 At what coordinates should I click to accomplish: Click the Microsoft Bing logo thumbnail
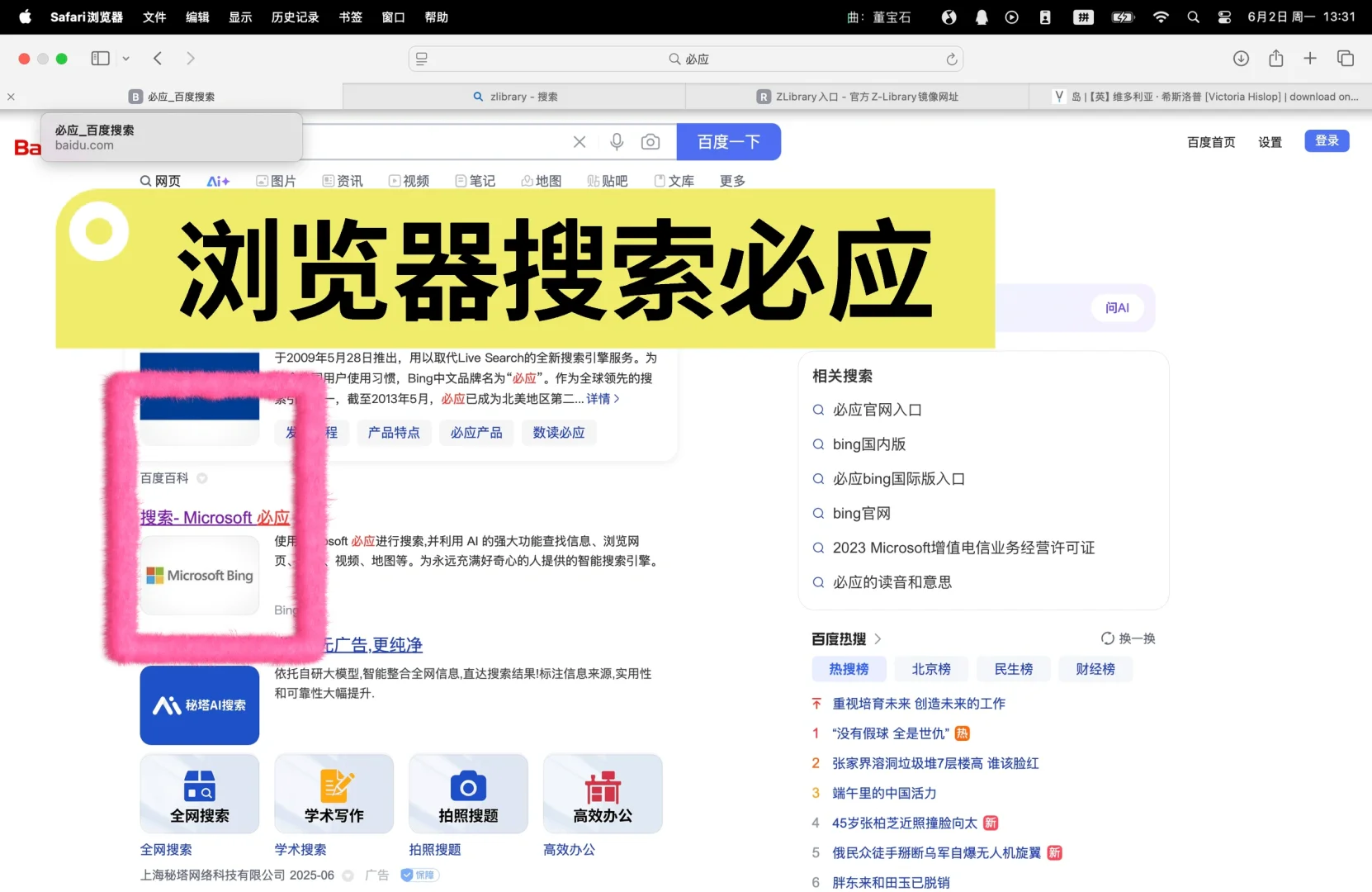coord(200,576)
